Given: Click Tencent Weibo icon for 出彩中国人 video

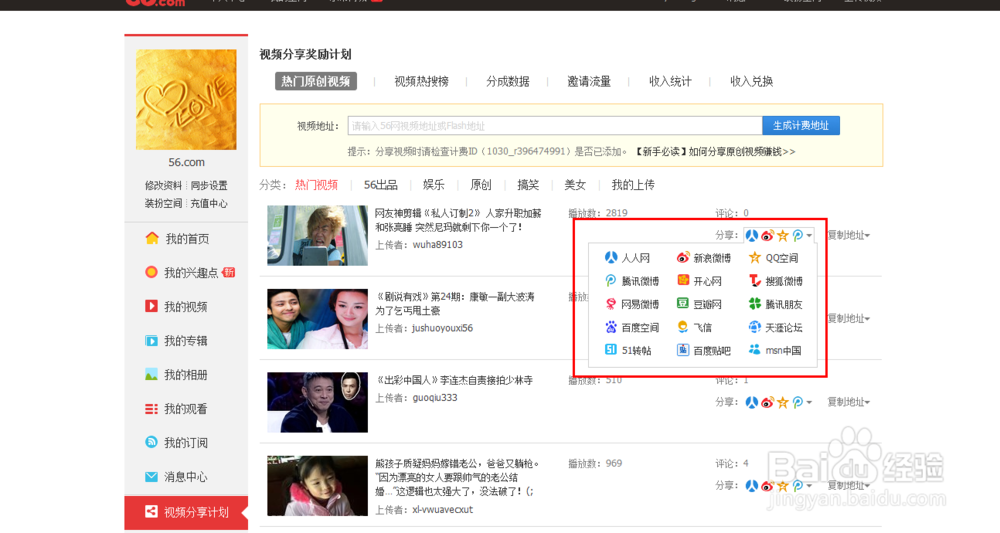Looking at the screenshot, I should (x=797, y=402).
